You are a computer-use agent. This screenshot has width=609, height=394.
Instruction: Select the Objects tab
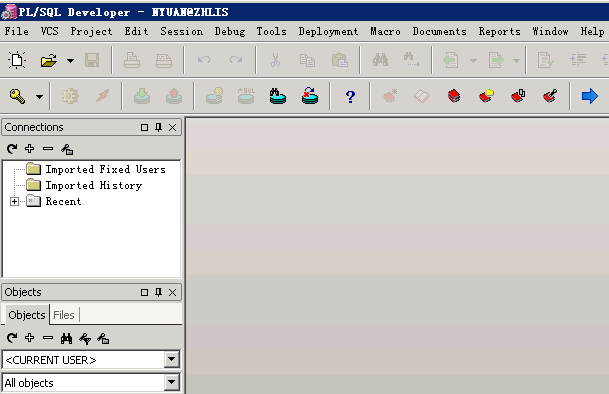[x=27, y=315]
